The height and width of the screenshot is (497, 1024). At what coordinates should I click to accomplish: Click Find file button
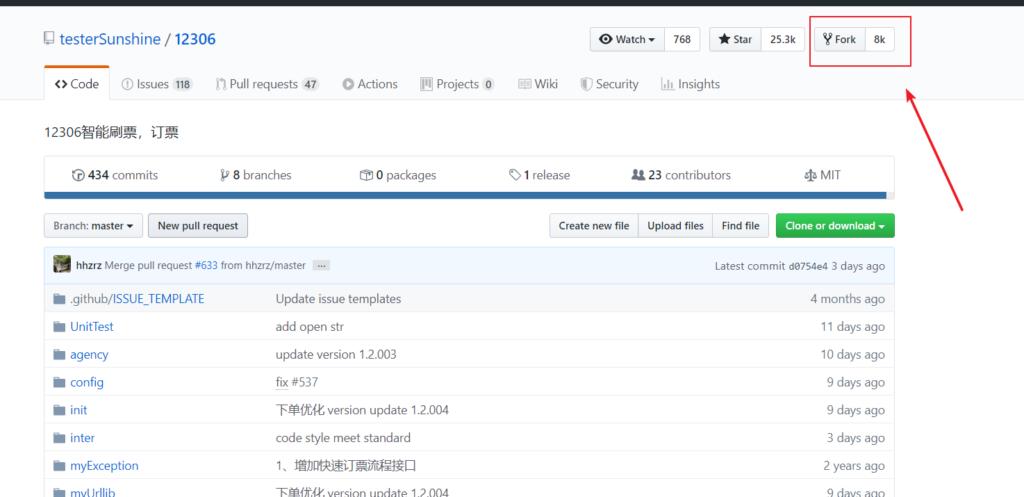pyautogui.click(x=741, y=226)
